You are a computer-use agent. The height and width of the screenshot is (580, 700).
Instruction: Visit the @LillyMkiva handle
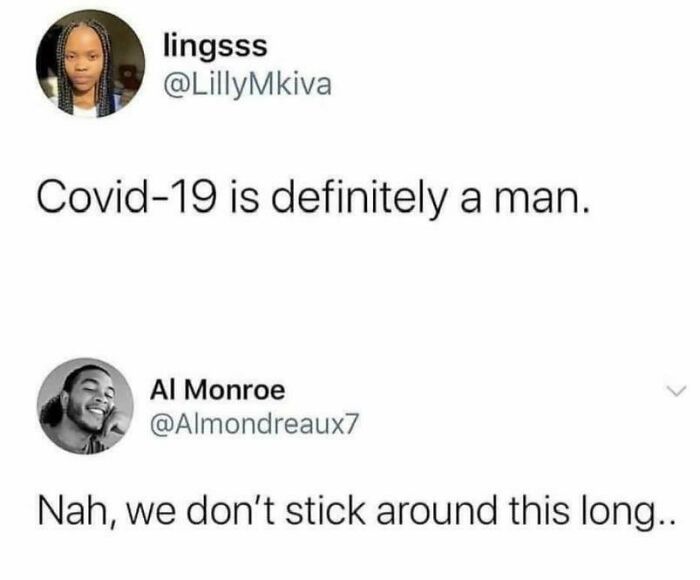[248, 85]
